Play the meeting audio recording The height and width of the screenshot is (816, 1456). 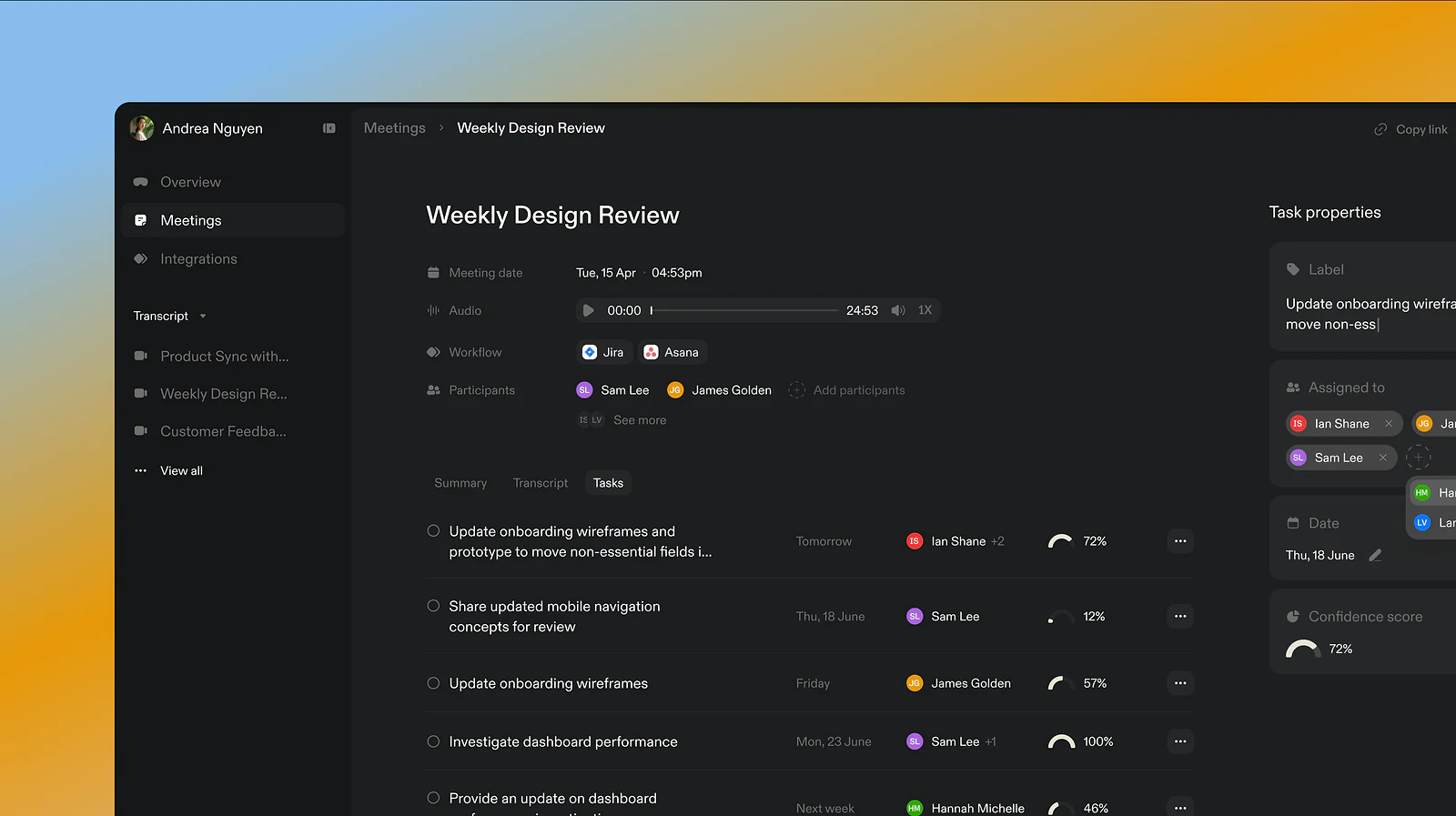pyautogui.click(x=589, y=310)
